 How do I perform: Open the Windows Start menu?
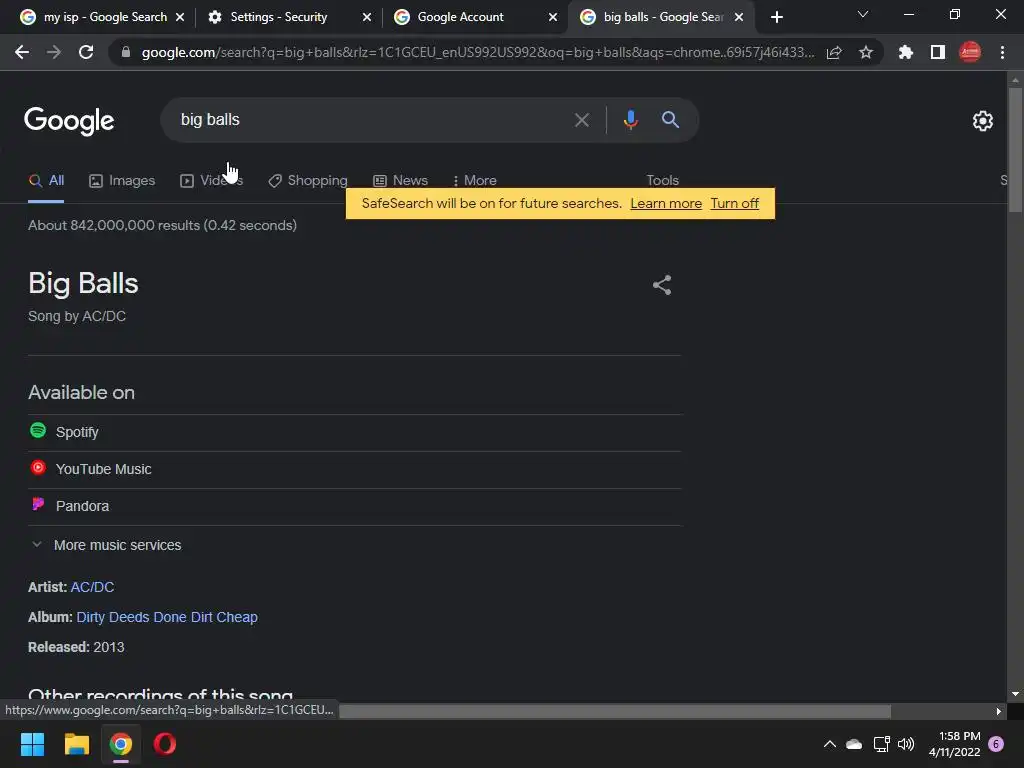(x=32, y=744)
